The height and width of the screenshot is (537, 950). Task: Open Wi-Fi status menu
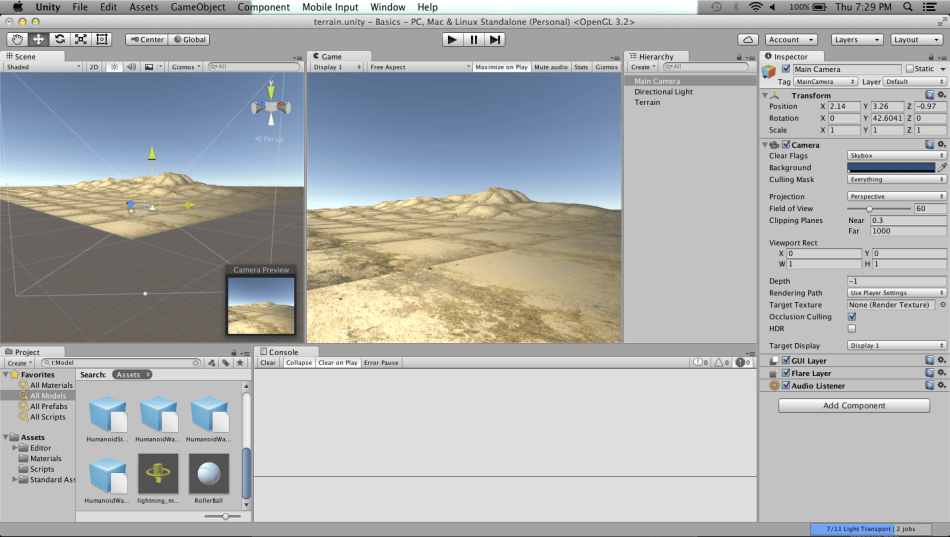pyautogui.click(x=755, y=7)
